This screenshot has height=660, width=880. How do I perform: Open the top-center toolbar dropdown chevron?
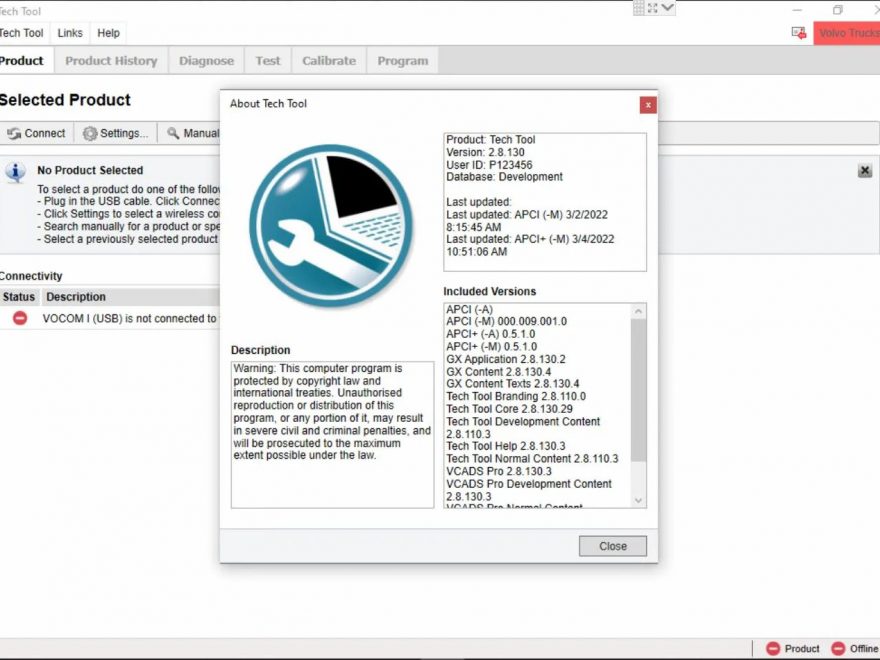pyautogui.click(x=667, y=8)
